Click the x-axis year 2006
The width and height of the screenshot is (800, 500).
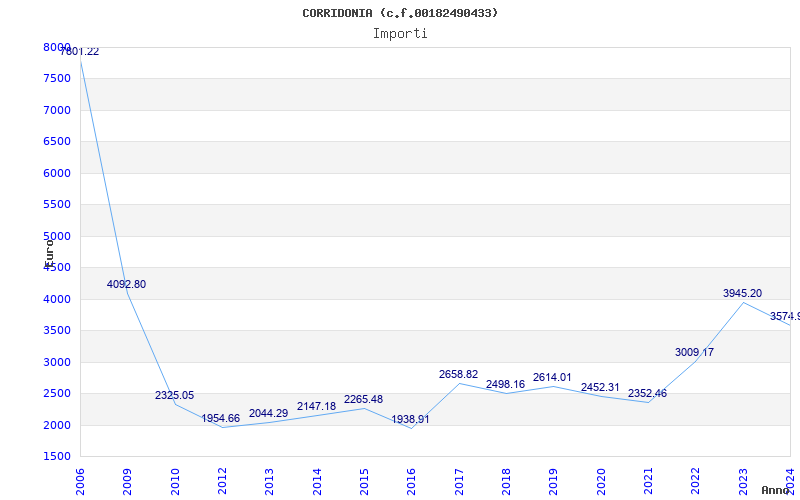coord(80,482)
